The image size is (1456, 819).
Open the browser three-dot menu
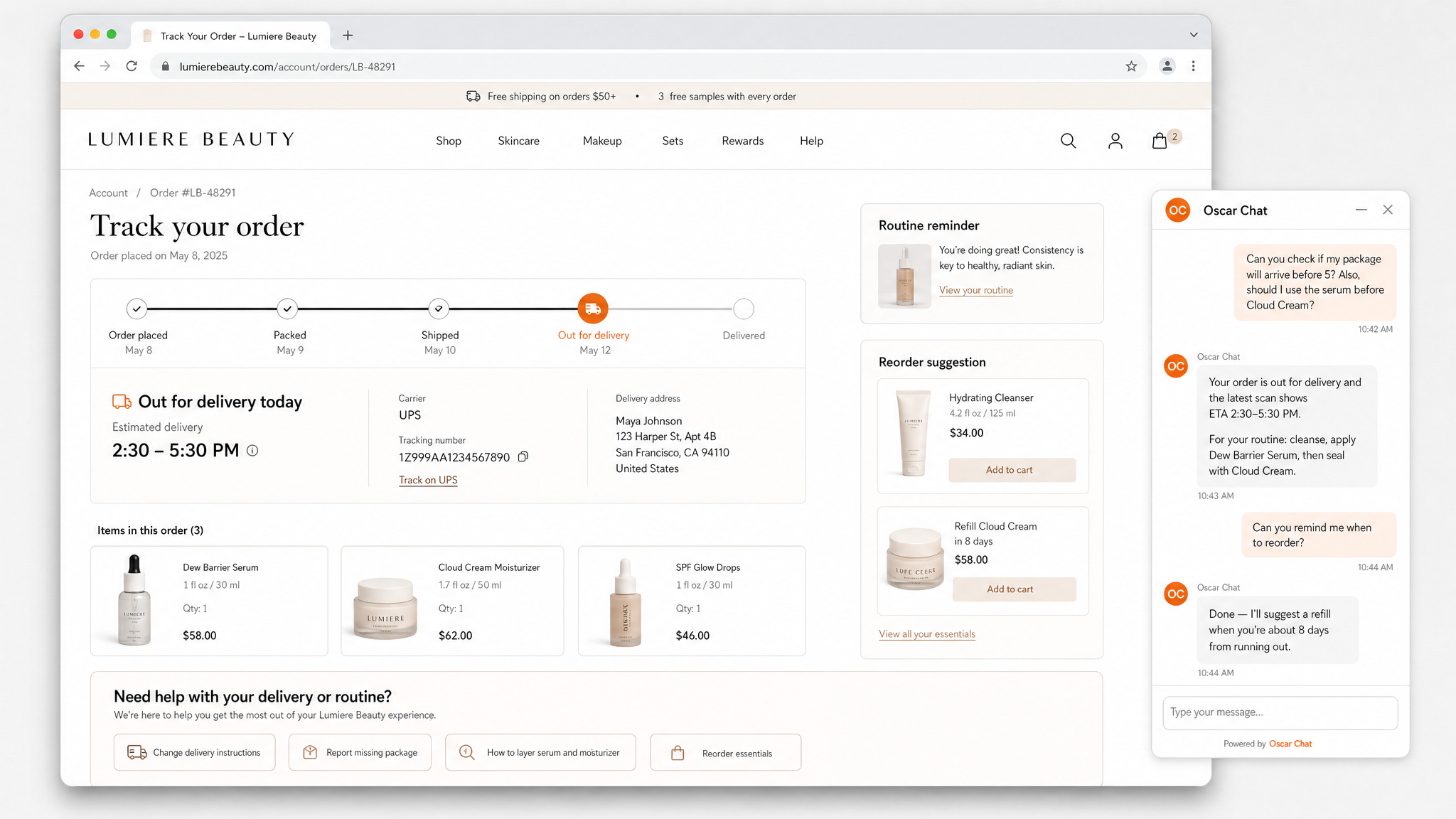coord(1193,66)
